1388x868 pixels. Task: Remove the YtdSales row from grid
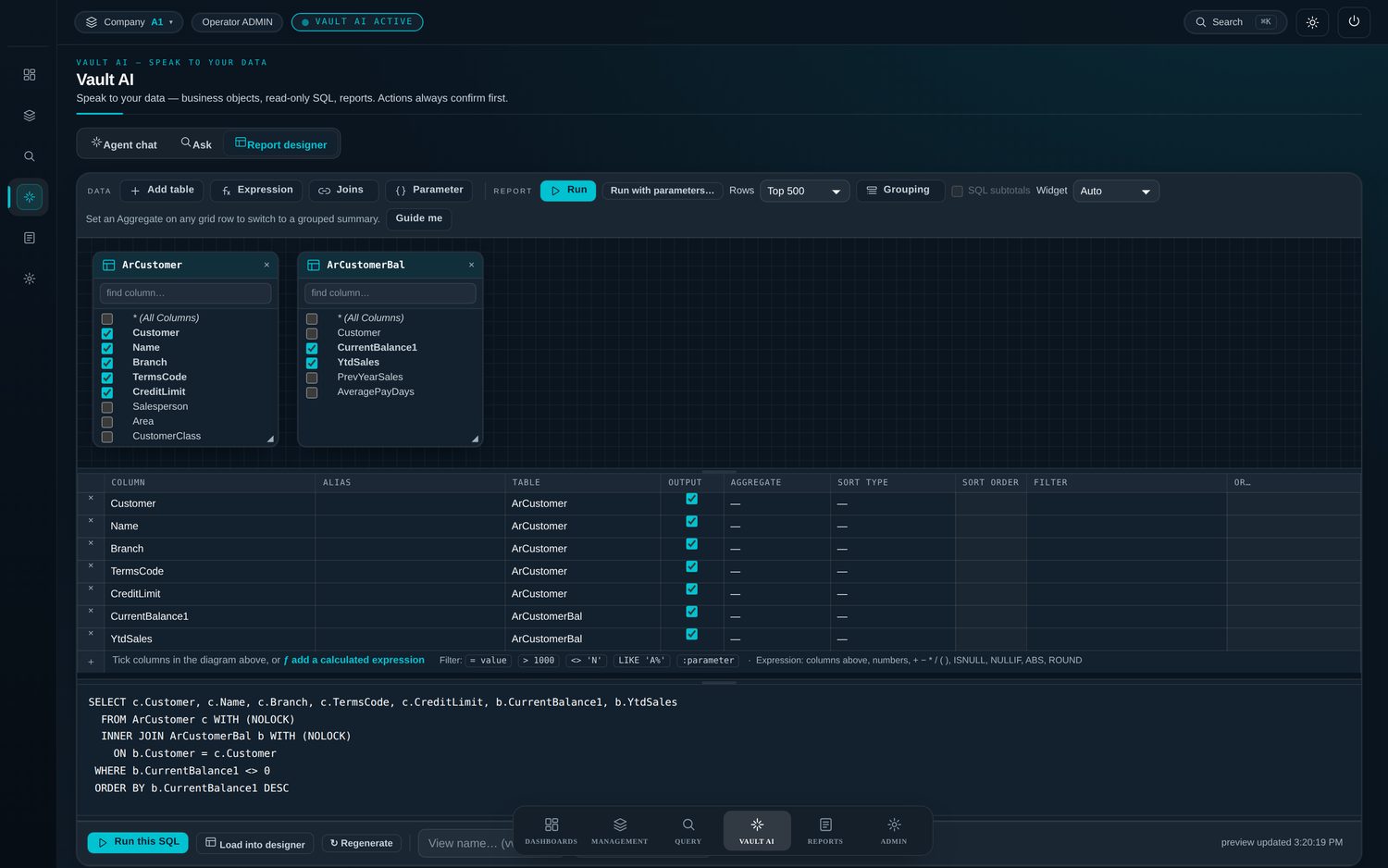click(91, 634)
